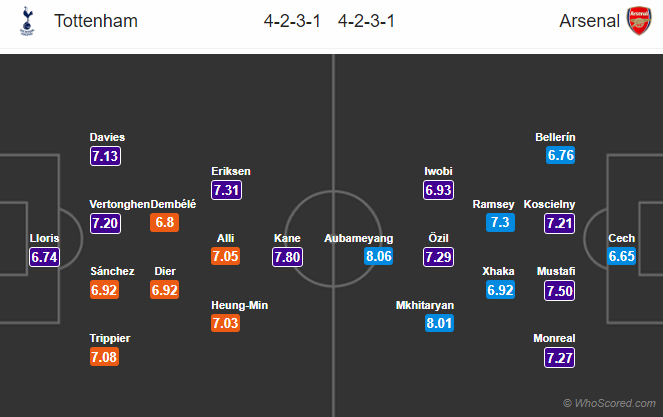Choose Trippier's 7.08 rating box

[x=105, y=357]
